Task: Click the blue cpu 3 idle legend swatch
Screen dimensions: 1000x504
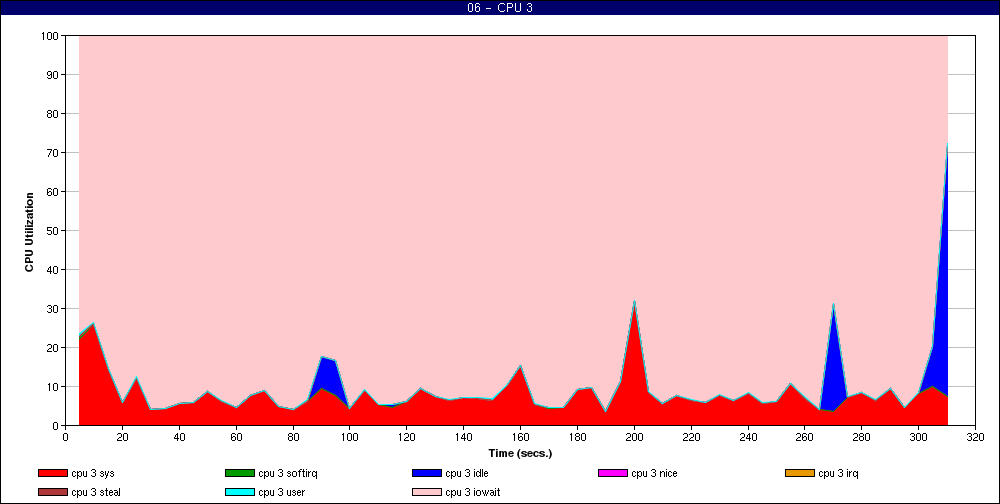Action: coord(427,473)
